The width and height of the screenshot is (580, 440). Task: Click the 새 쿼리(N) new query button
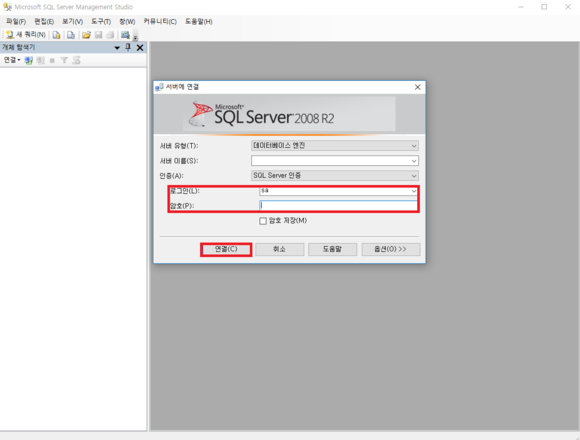(x=25, y=35)
